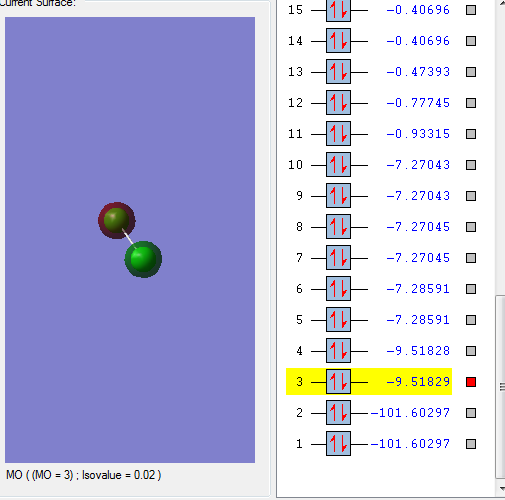Click electron occupancy box of orbital 10
Image resolution: width=505 pixels, height=500 pixels.
tap(338, 165)
